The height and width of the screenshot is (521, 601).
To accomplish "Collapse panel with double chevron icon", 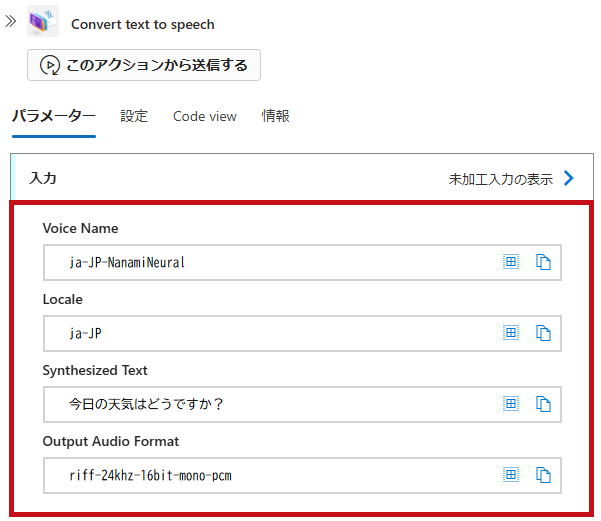I will click(10, 21).
